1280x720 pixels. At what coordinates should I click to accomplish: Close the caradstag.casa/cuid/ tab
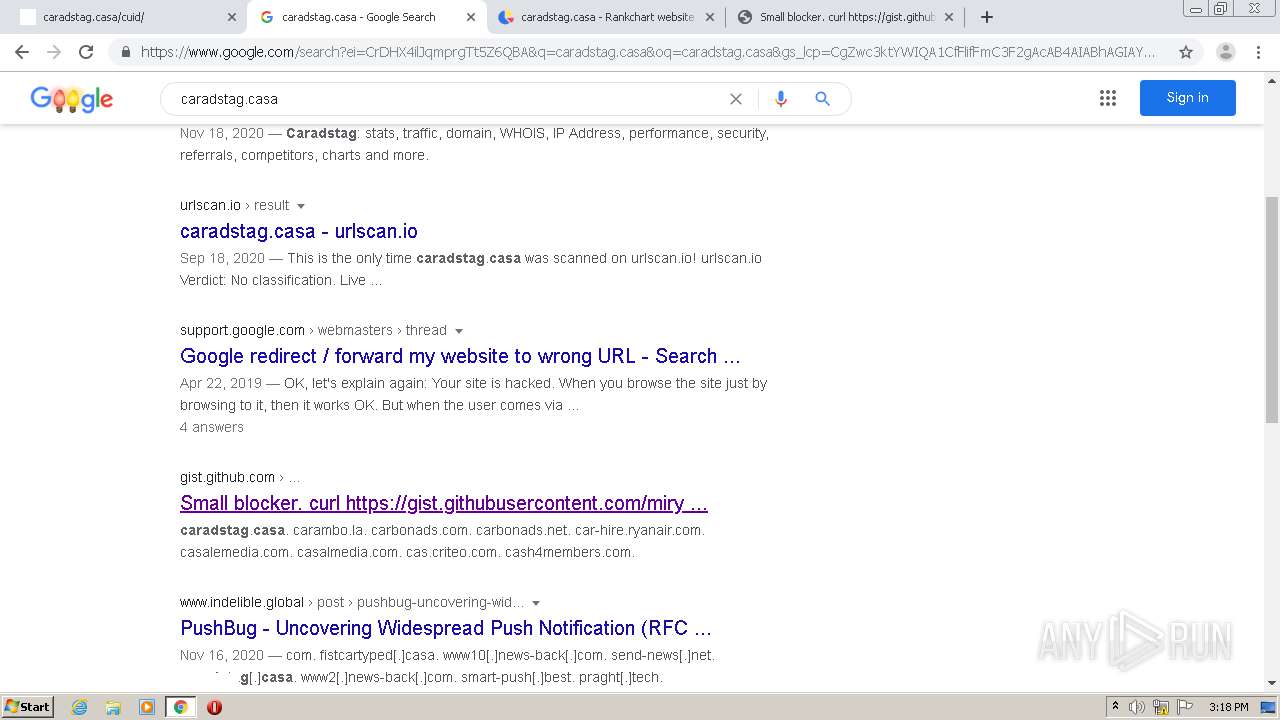coord(232,17)
